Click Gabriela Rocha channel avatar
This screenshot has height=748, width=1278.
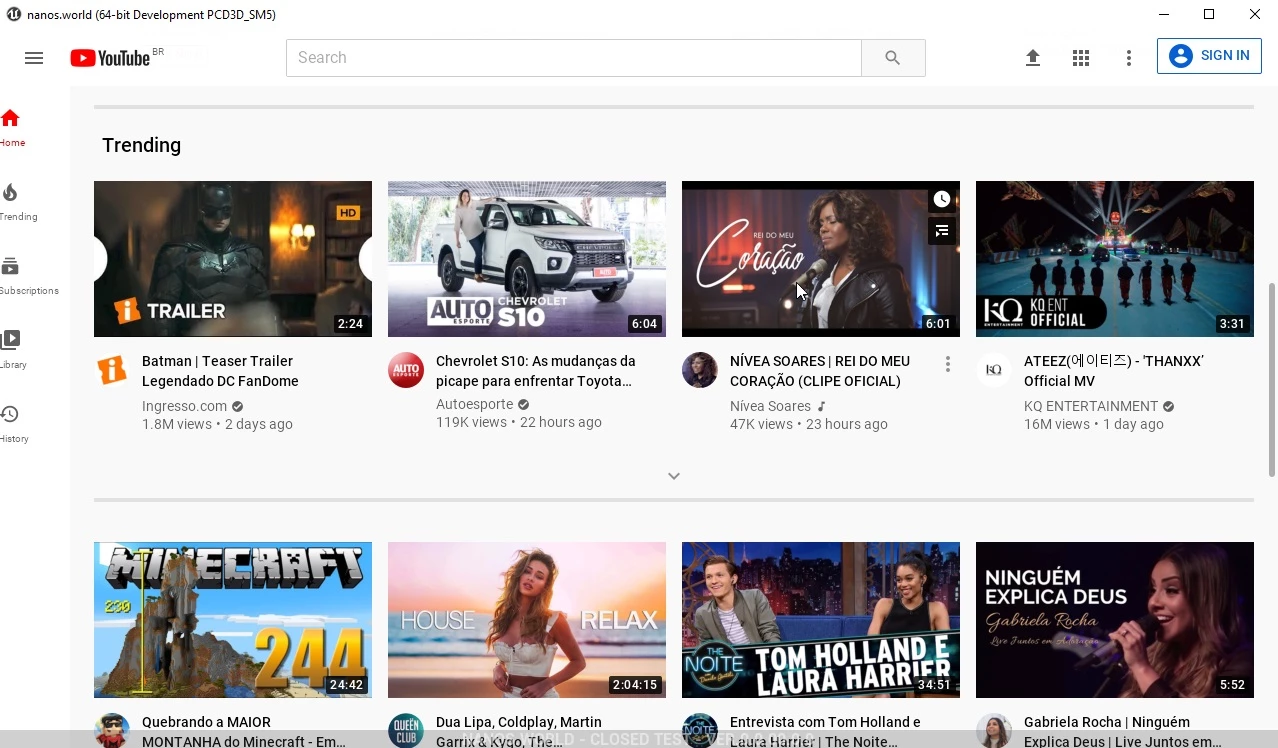tap(994, 730)
